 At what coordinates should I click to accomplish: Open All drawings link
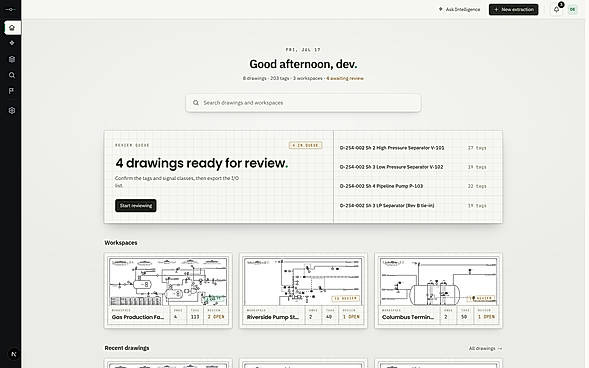coord(485,348)
